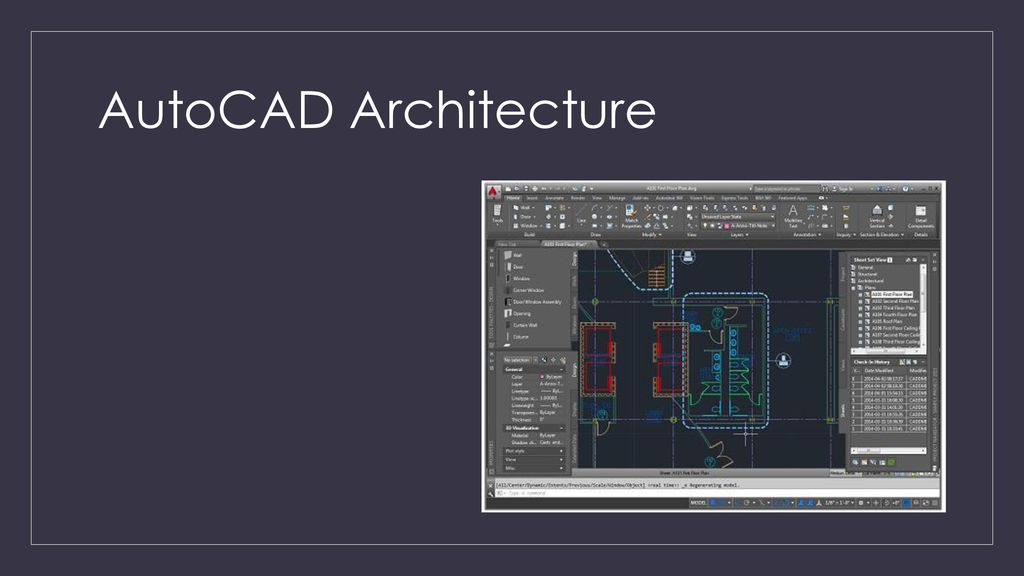The image size is (1024, 576).
Task: Open the Express Tools ribbon tab
Action: click(734, 198)
